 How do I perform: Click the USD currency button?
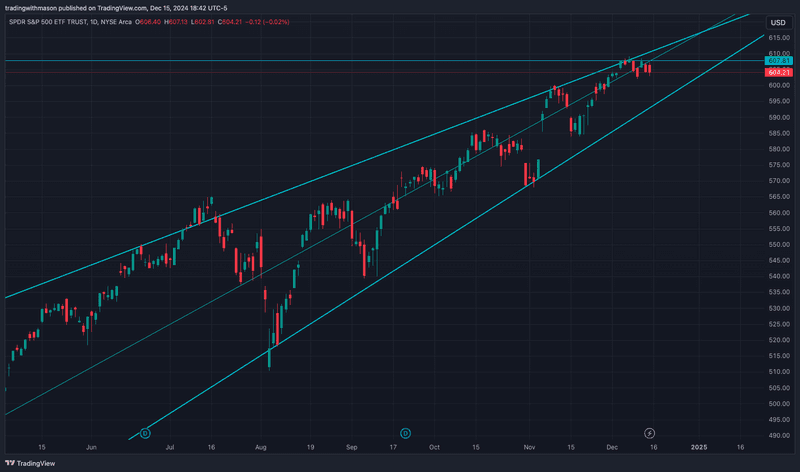point(778,22)
